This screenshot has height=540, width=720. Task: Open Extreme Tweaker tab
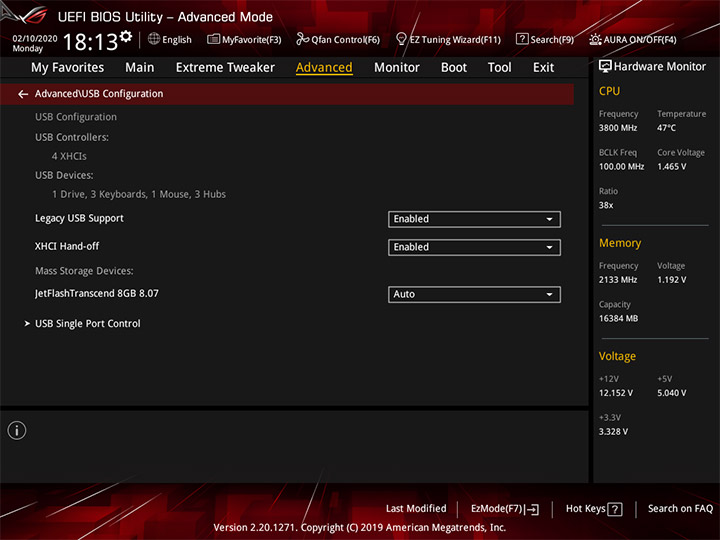[225, 68]
